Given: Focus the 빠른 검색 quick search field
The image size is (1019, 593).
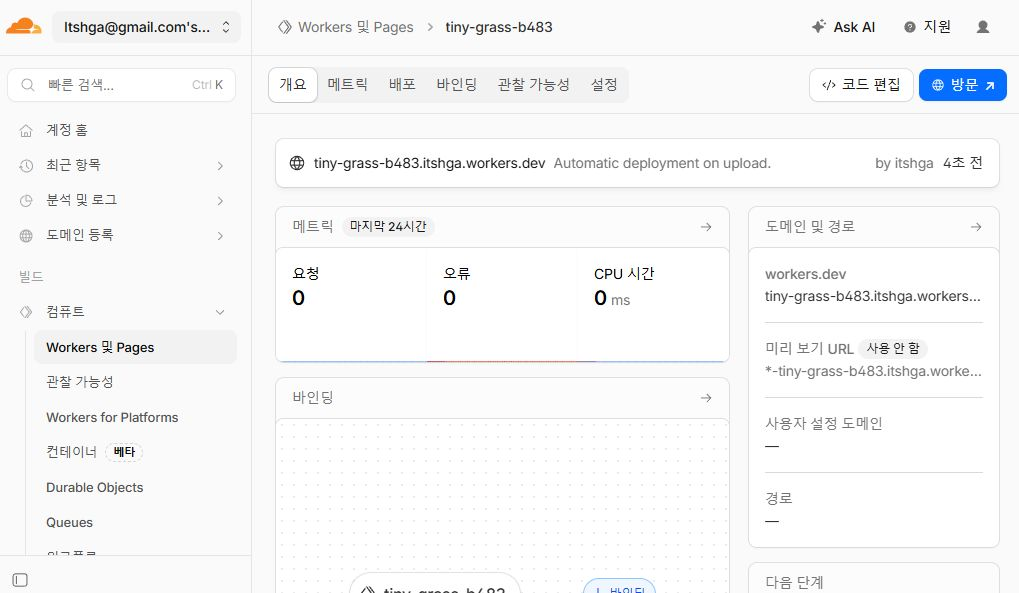Looking at the screenshot, I should [x=122, y=85].
